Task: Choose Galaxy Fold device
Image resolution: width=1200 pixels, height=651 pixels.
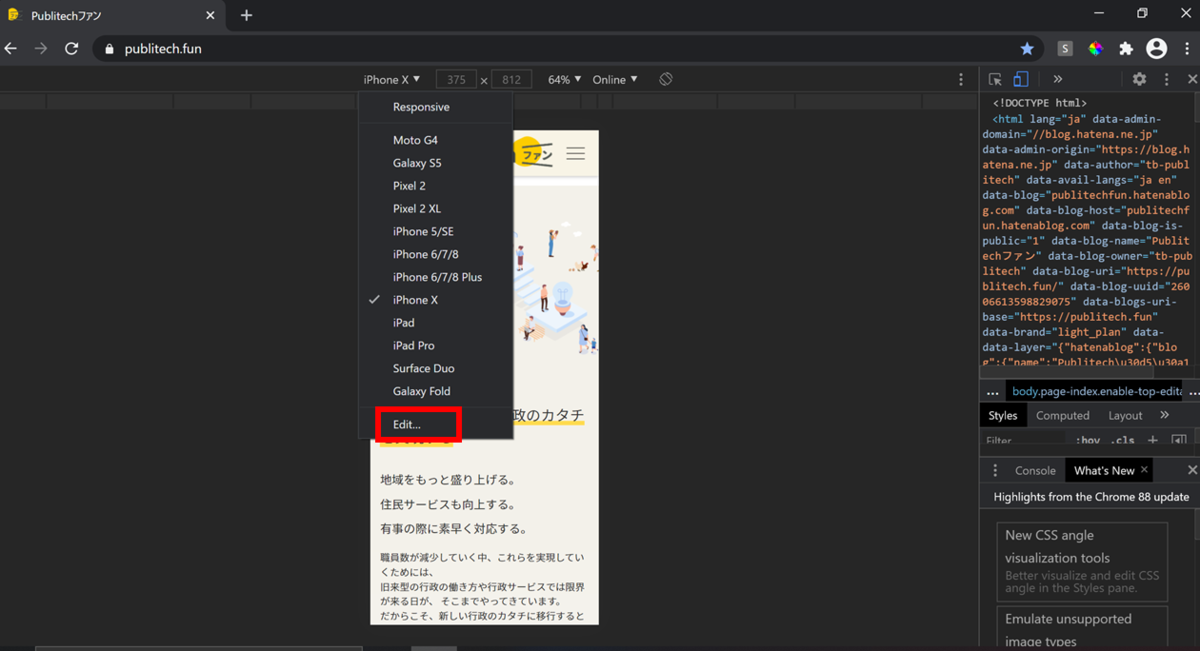Action: click(x=436, y=391)
